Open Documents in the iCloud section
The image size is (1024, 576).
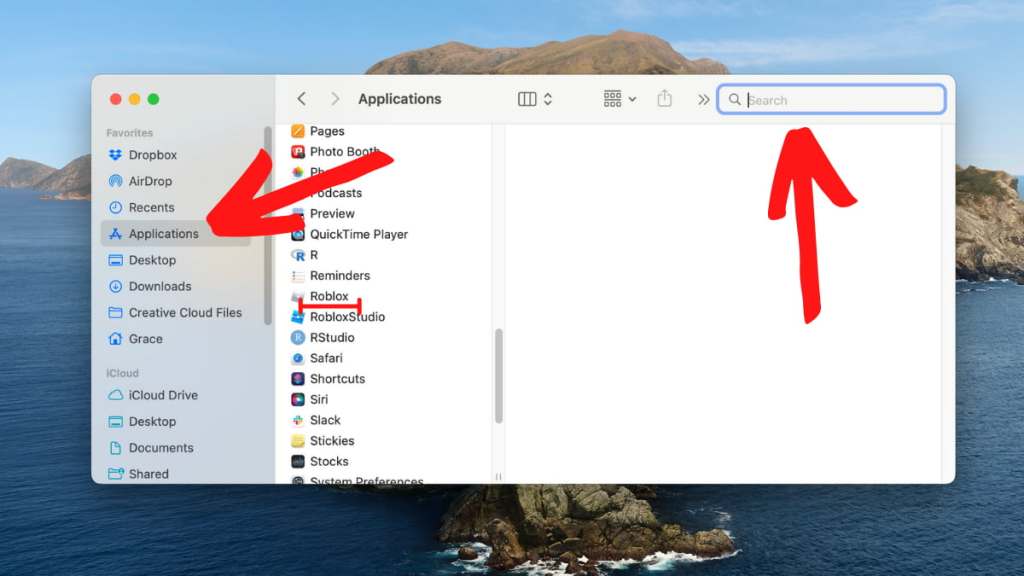click(161, 447)
